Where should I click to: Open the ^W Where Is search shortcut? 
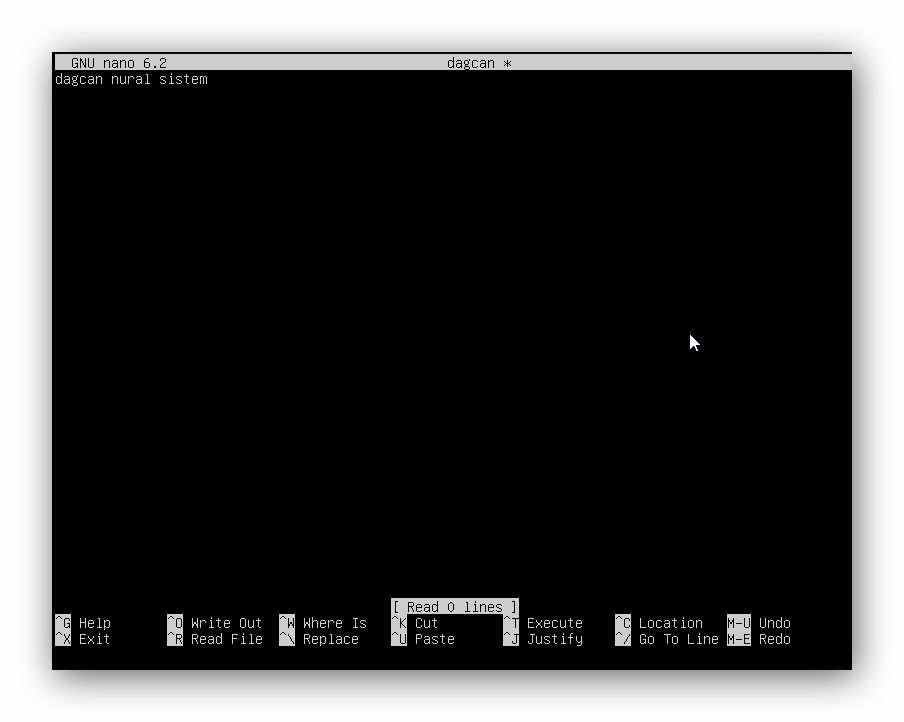(323, 623)
